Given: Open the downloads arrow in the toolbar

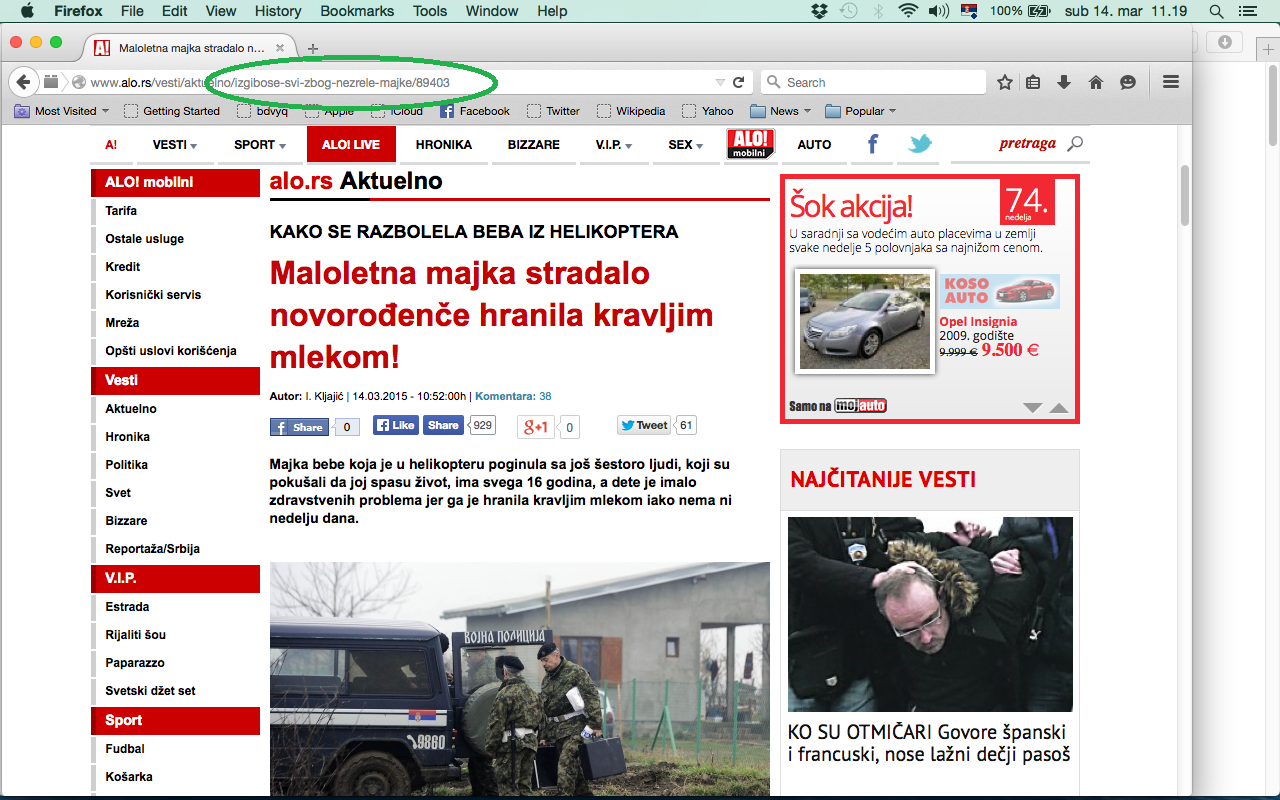Looking at the screenshot, I should 1064,82.
